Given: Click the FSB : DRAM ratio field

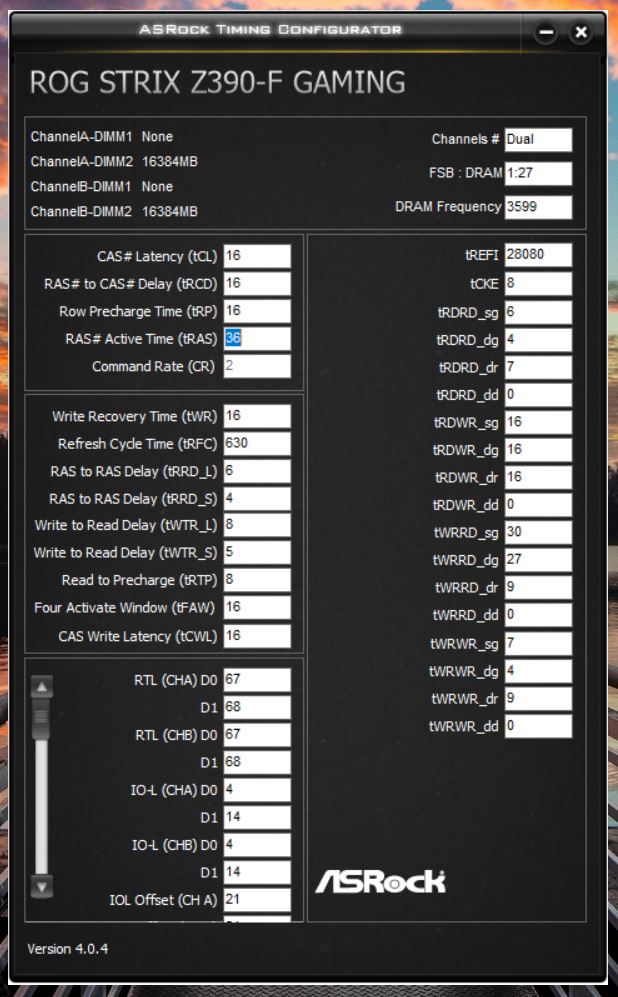Looking at the screenshot, I should pos(539,173).
